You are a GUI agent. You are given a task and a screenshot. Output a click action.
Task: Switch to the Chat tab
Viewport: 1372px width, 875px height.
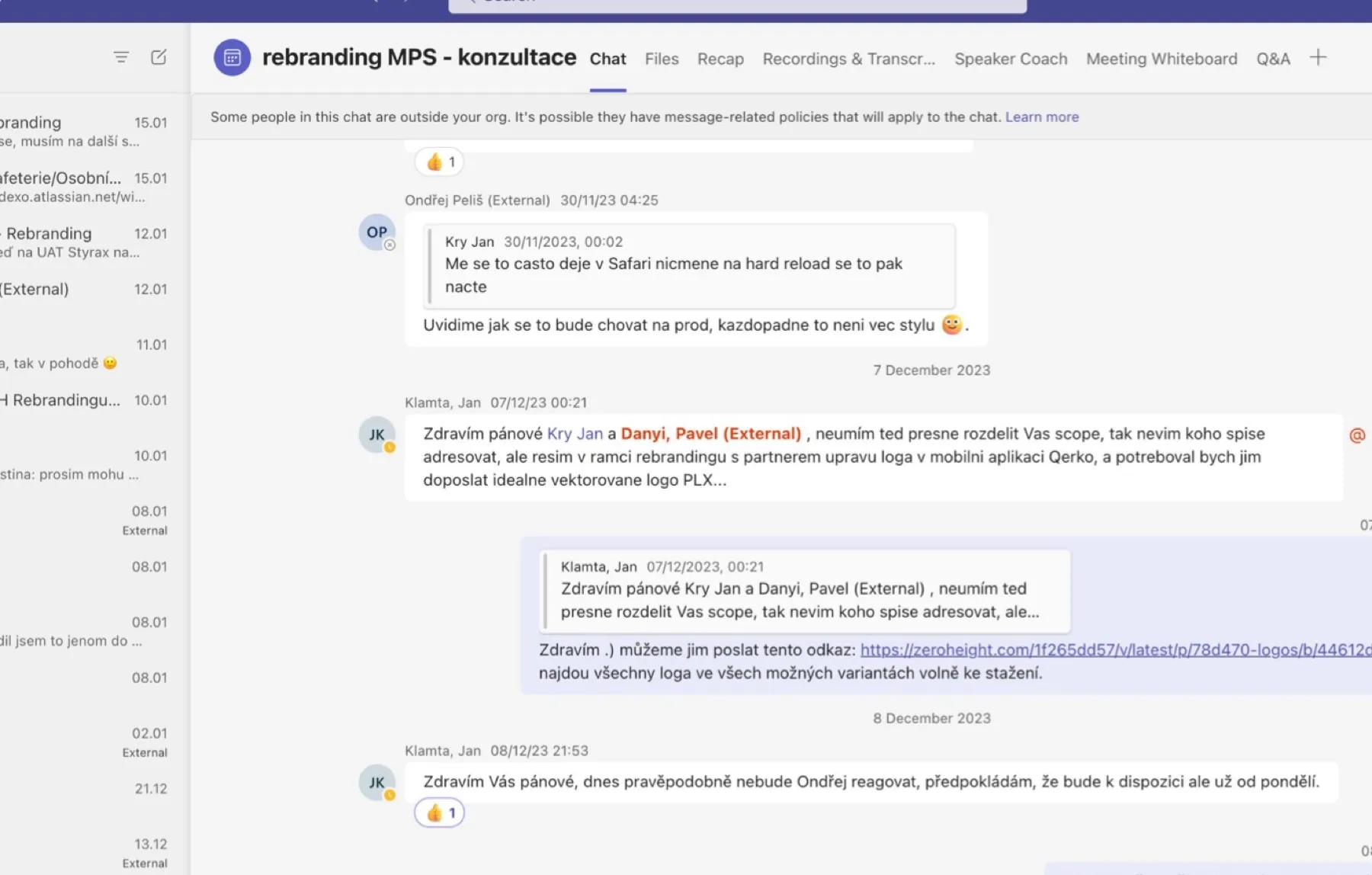[607, 59]
